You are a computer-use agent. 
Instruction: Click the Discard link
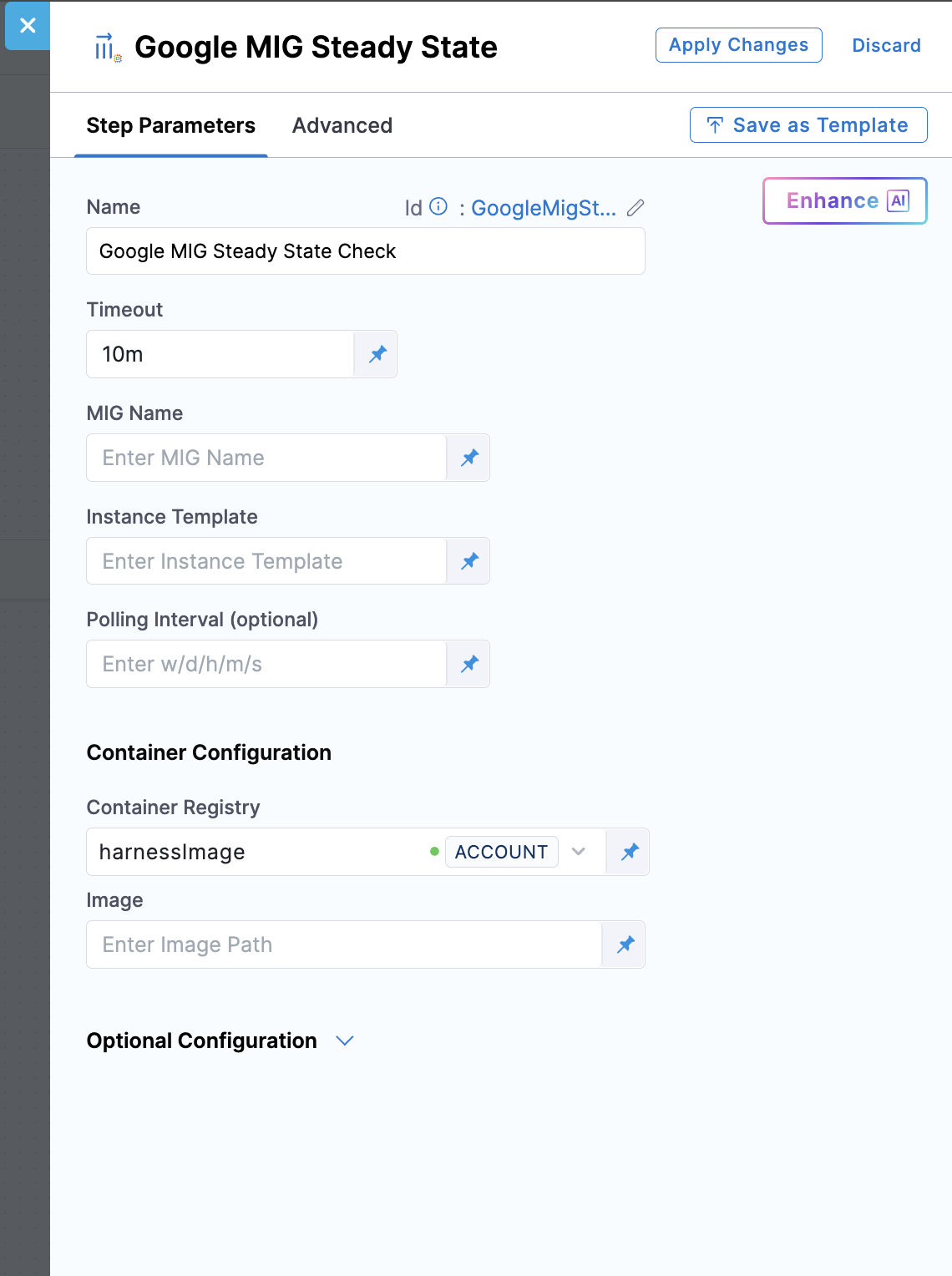(886, 45)
